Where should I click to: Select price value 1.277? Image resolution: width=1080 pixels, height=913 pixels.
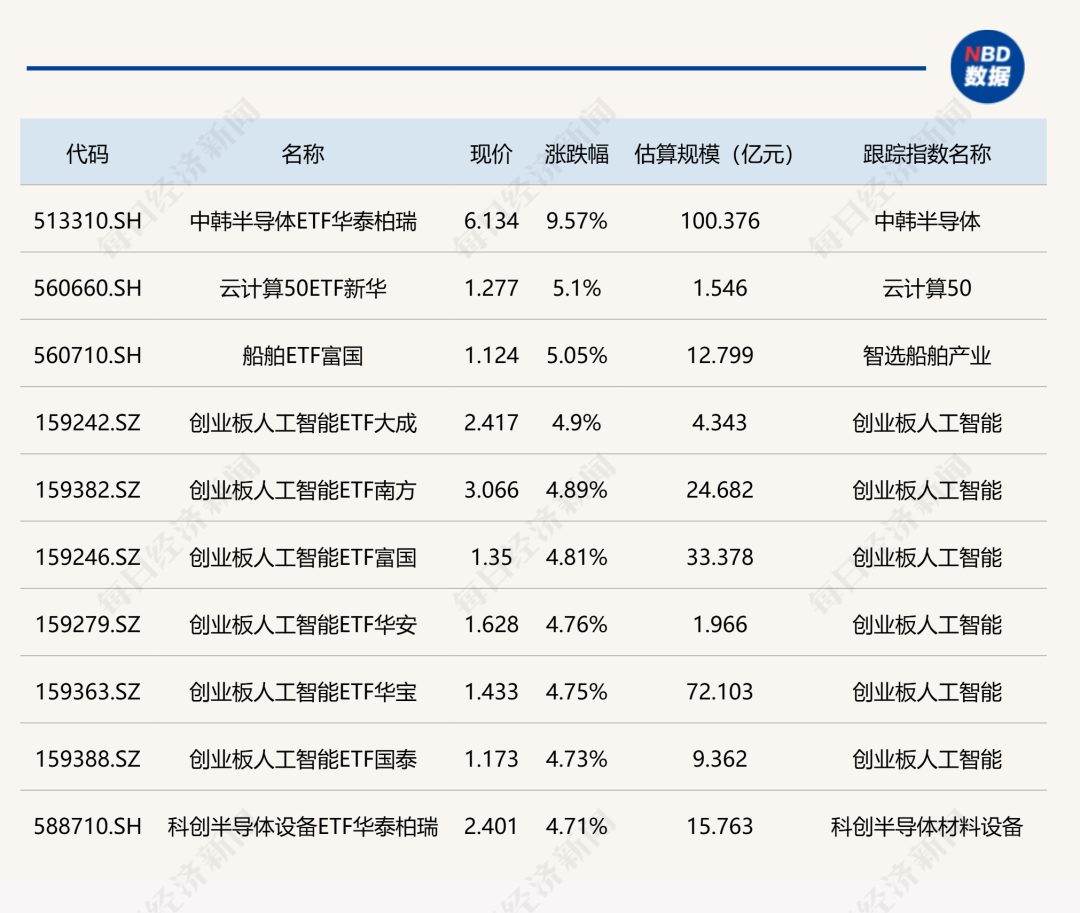pos(491,288)
